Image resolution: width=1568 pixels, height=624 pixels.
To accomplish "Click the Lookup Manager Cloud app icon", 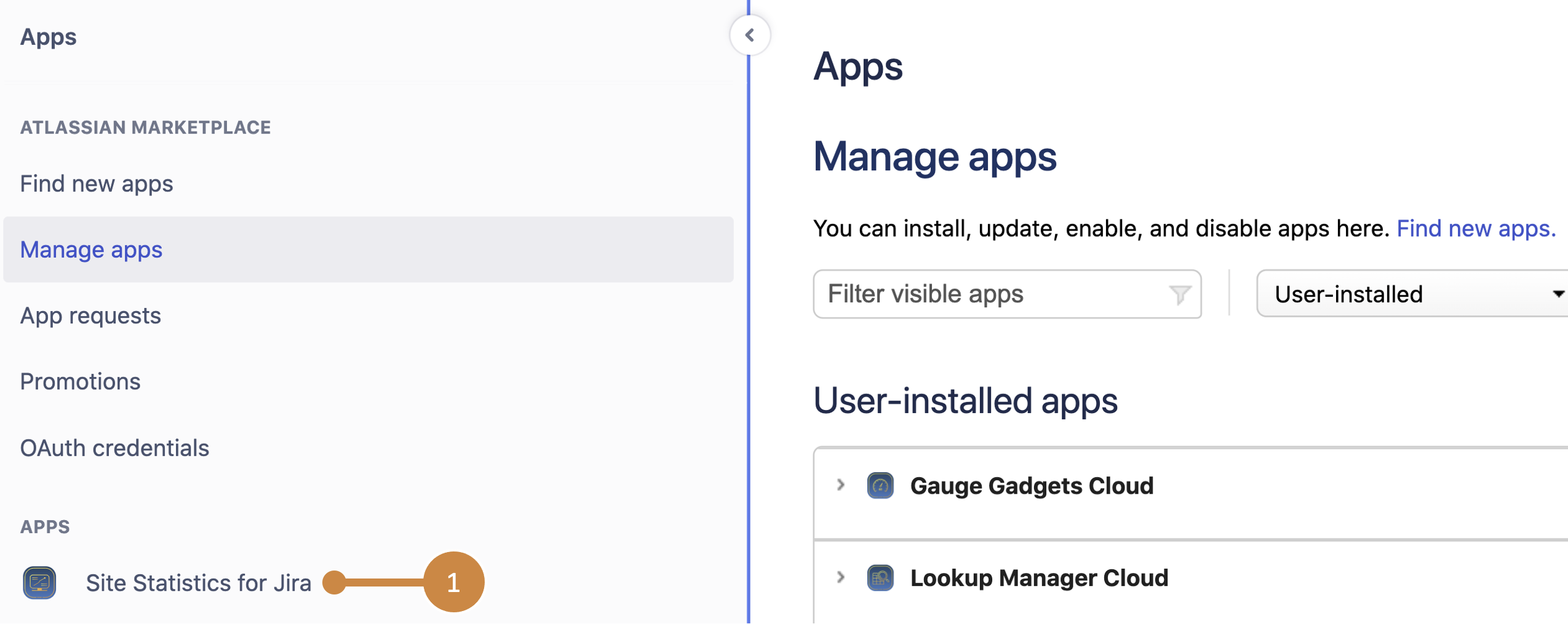I will coord(880,578).
